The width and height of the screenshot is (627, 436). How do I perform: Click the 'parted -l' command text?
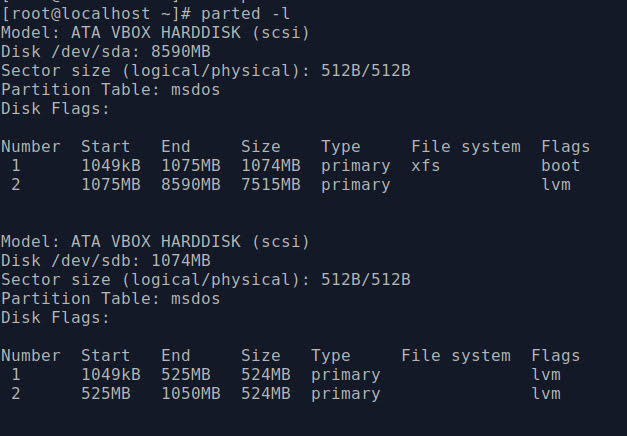click(x=246, y=15)
